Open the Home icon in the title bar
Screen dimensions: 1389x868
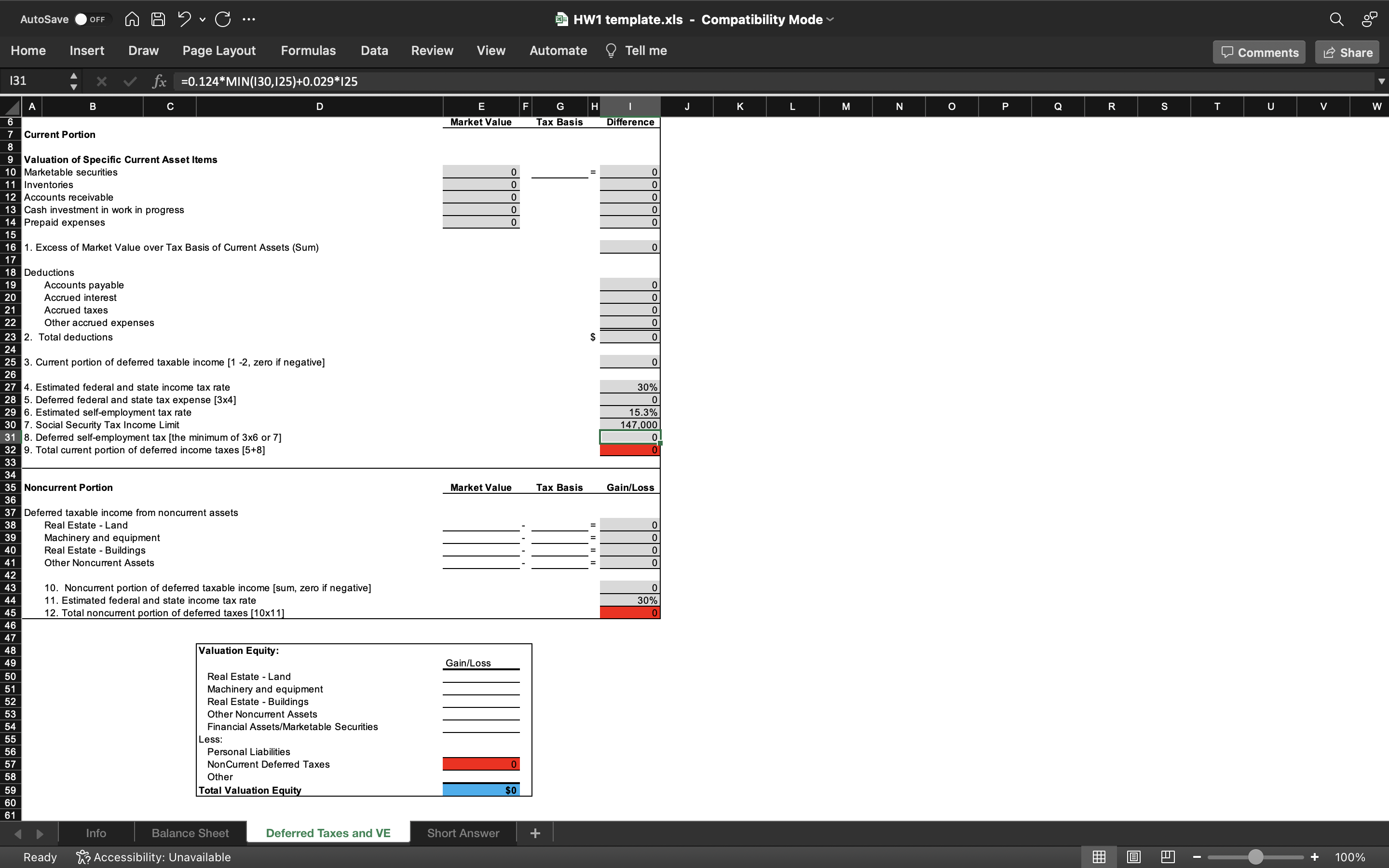[x=132, y=19]
